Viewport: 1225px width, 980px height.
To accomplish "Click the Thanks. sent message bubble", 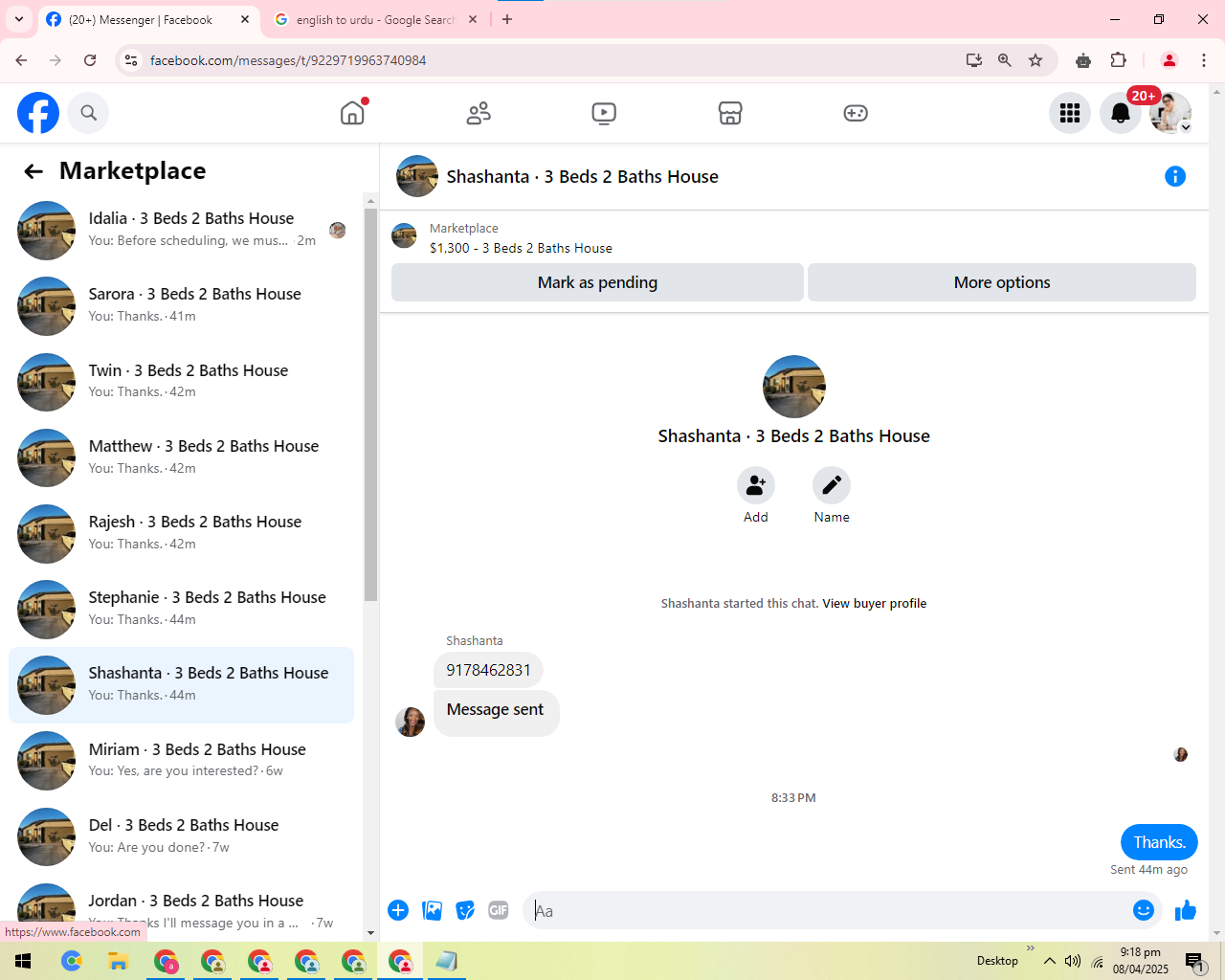I will click(1159, 842).
